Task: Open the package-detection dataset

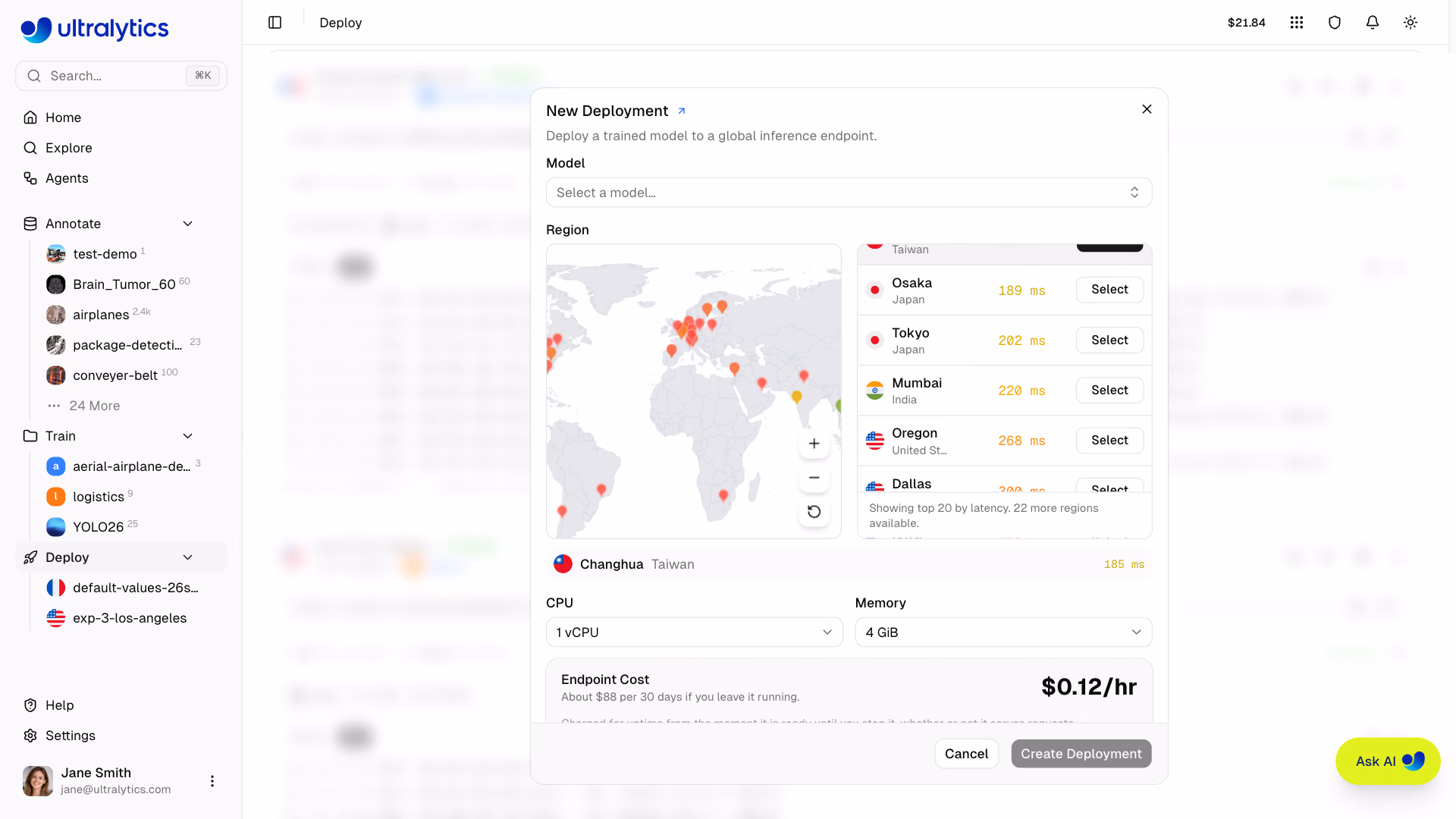Action: (127, 345)
